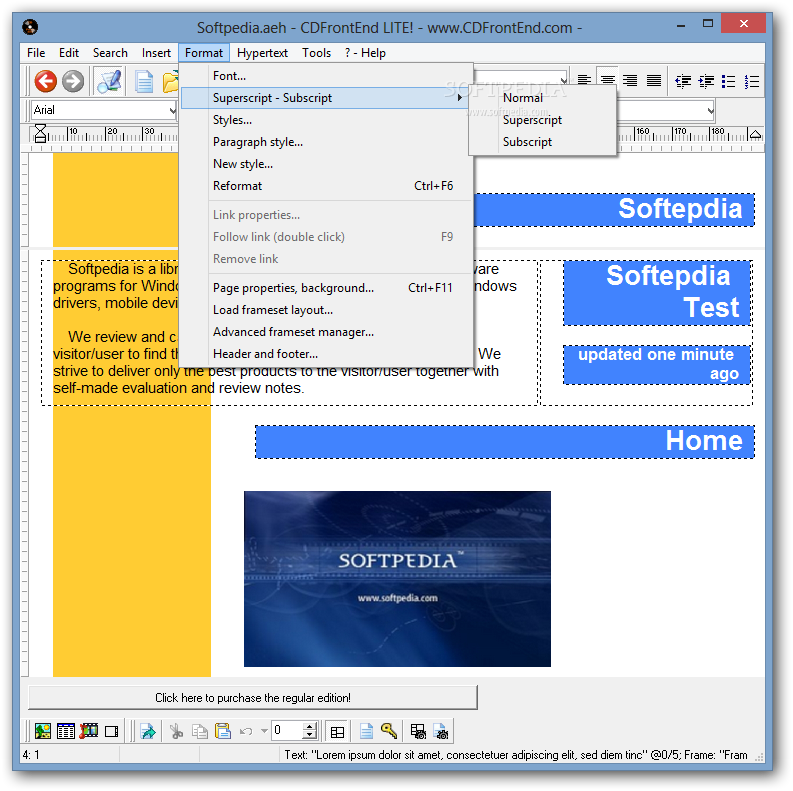
Task: Open the style dropdown beside alignment icons
Action: pos(563,79)
